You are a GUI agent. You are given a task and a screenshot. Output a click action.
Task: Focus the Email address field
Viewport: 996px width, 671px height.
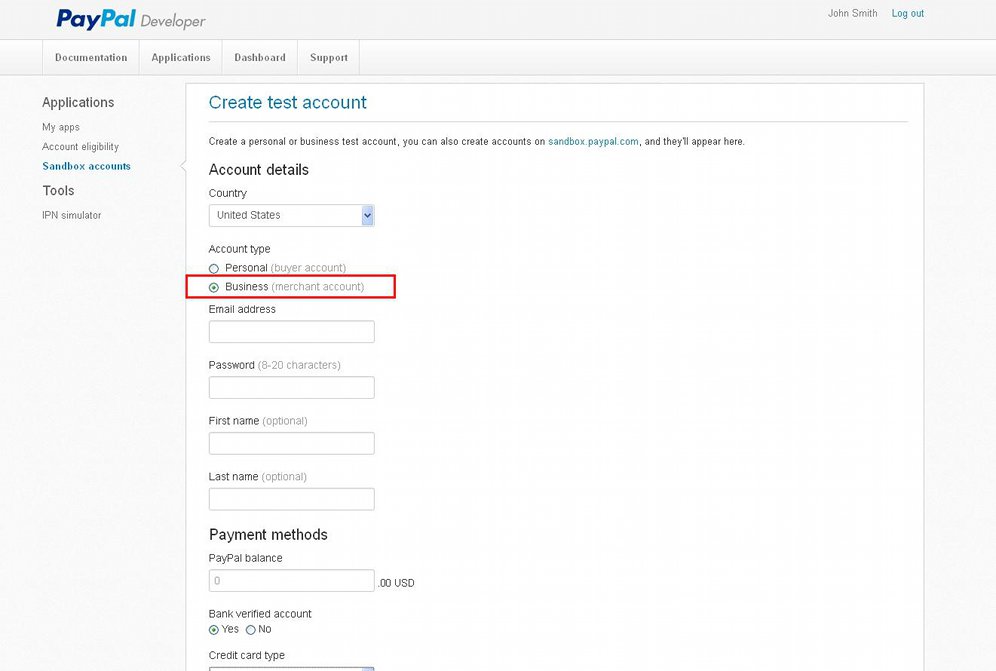tap(292, 332)
